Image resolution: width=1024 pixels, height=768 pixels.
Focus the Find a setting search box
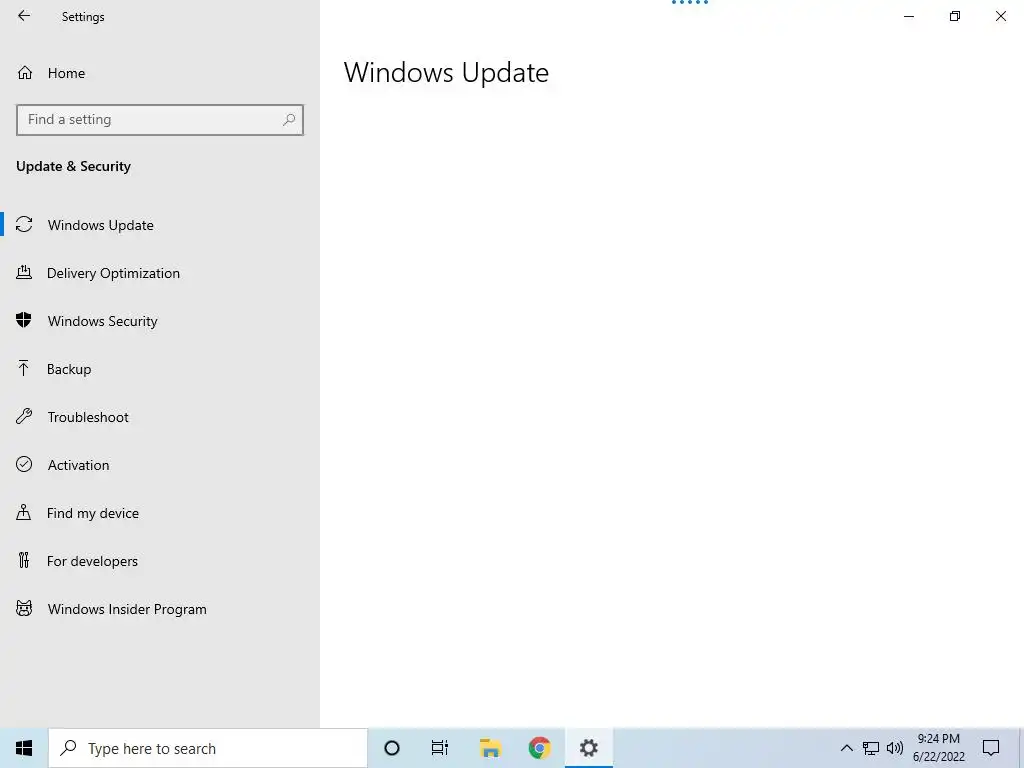click(160, 120)
